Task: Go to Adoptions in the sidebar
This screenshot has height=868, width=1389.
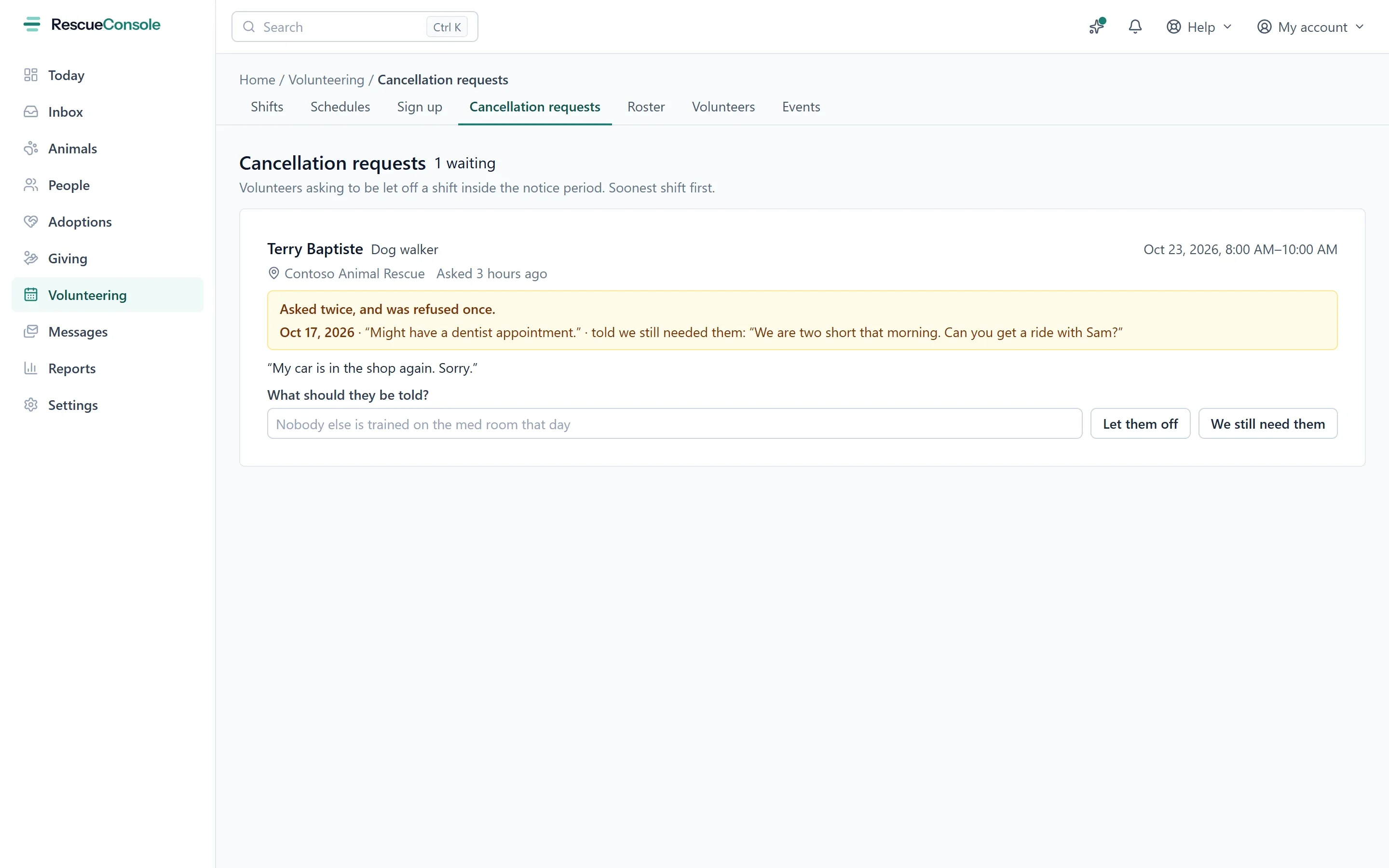Action: point(108,222)
